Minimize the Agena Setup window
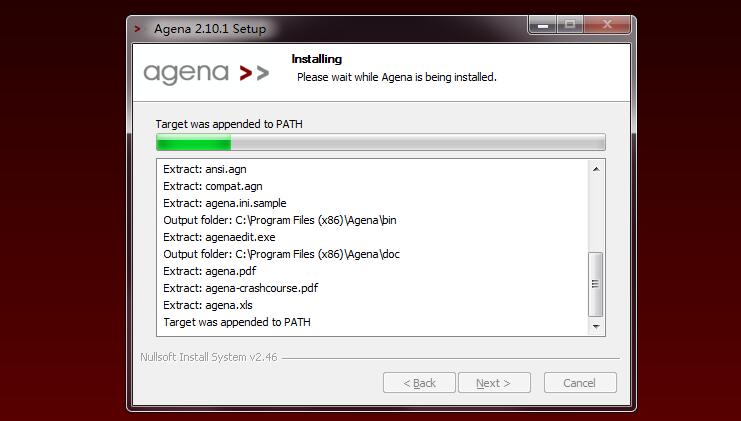Screen dimensions: 741x421 click(x=543, y=25)
